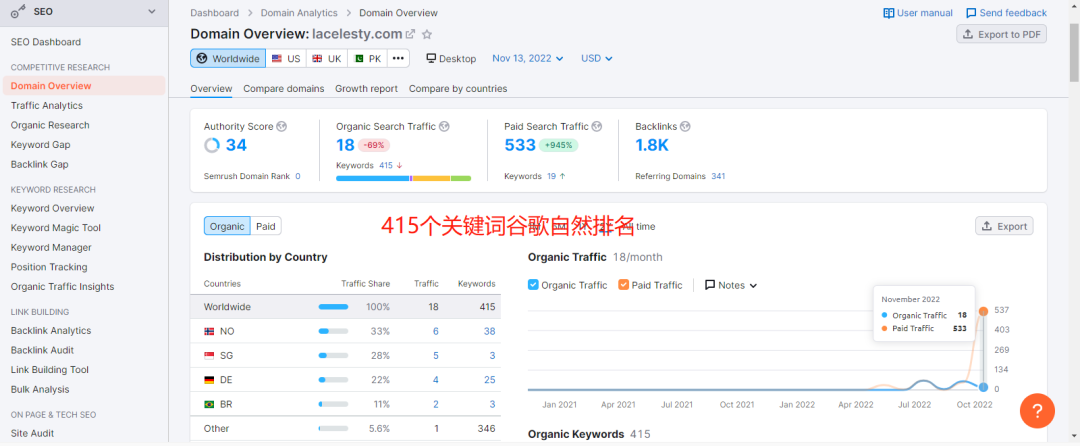This screenshot has height=446, width=1080.
Task: Open the Desktop device selector
Action: 451,59
